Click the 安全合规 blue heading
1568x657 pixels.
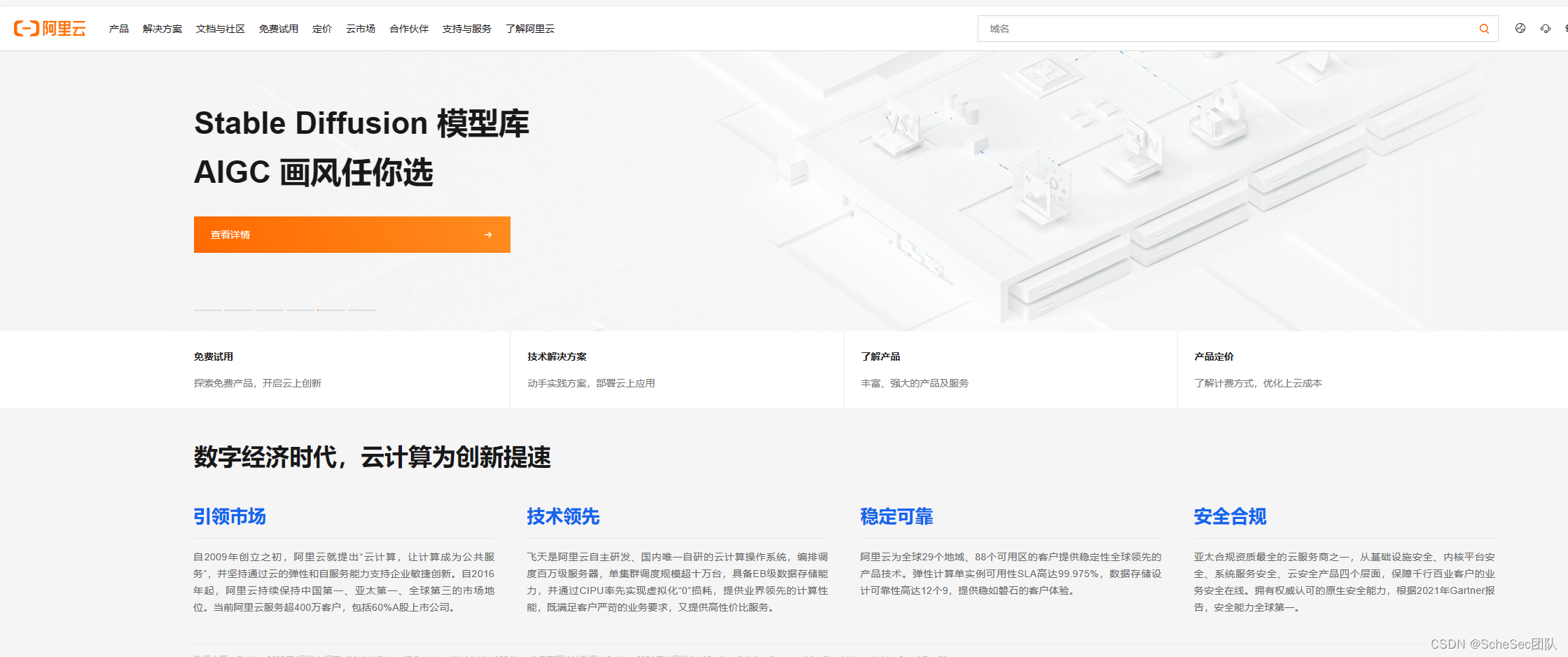pos(1230,517)
